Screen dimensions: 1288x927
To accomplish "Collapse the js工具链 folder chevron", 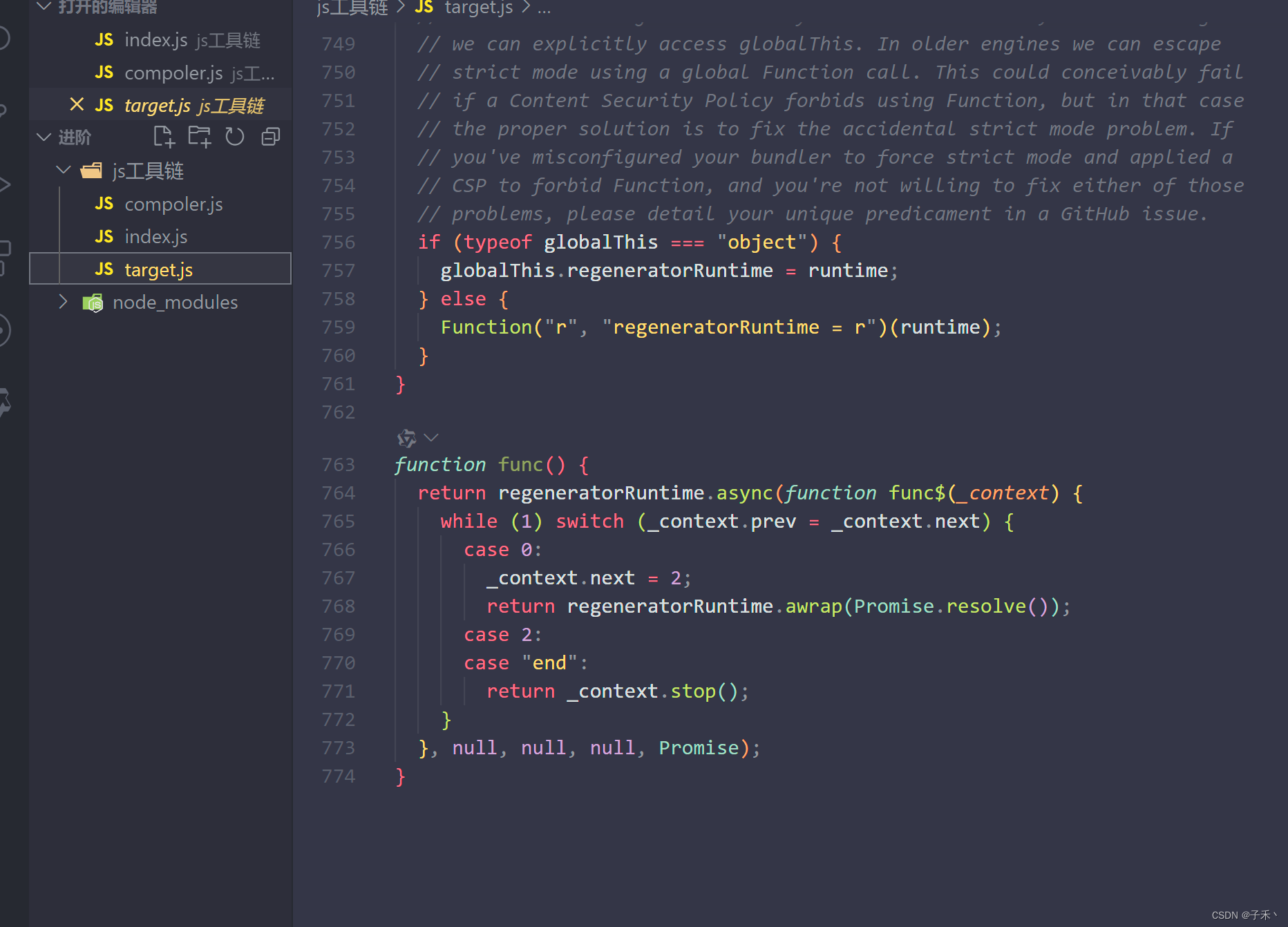I will (64, 170).
